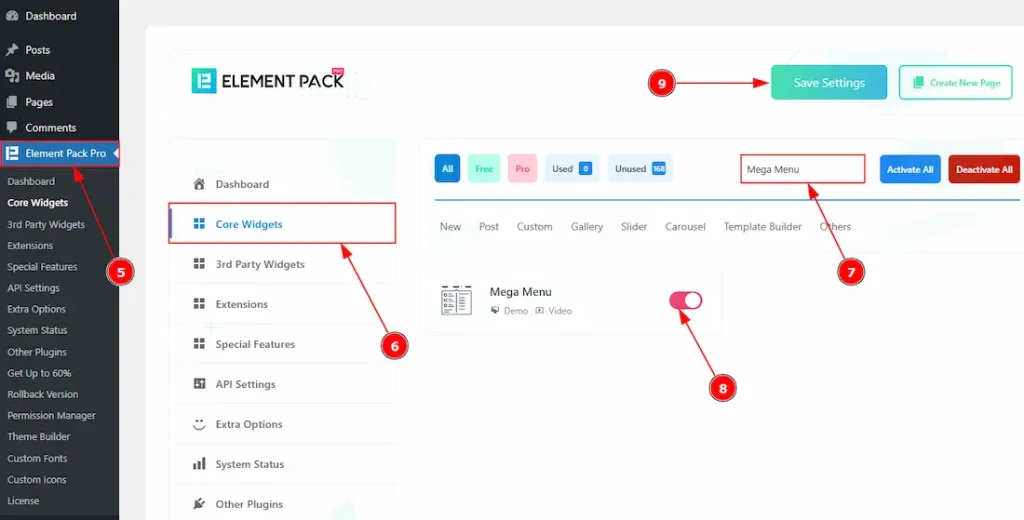Click the System Status bar chart icon
Screen dimensions: 1024x520
198,464
